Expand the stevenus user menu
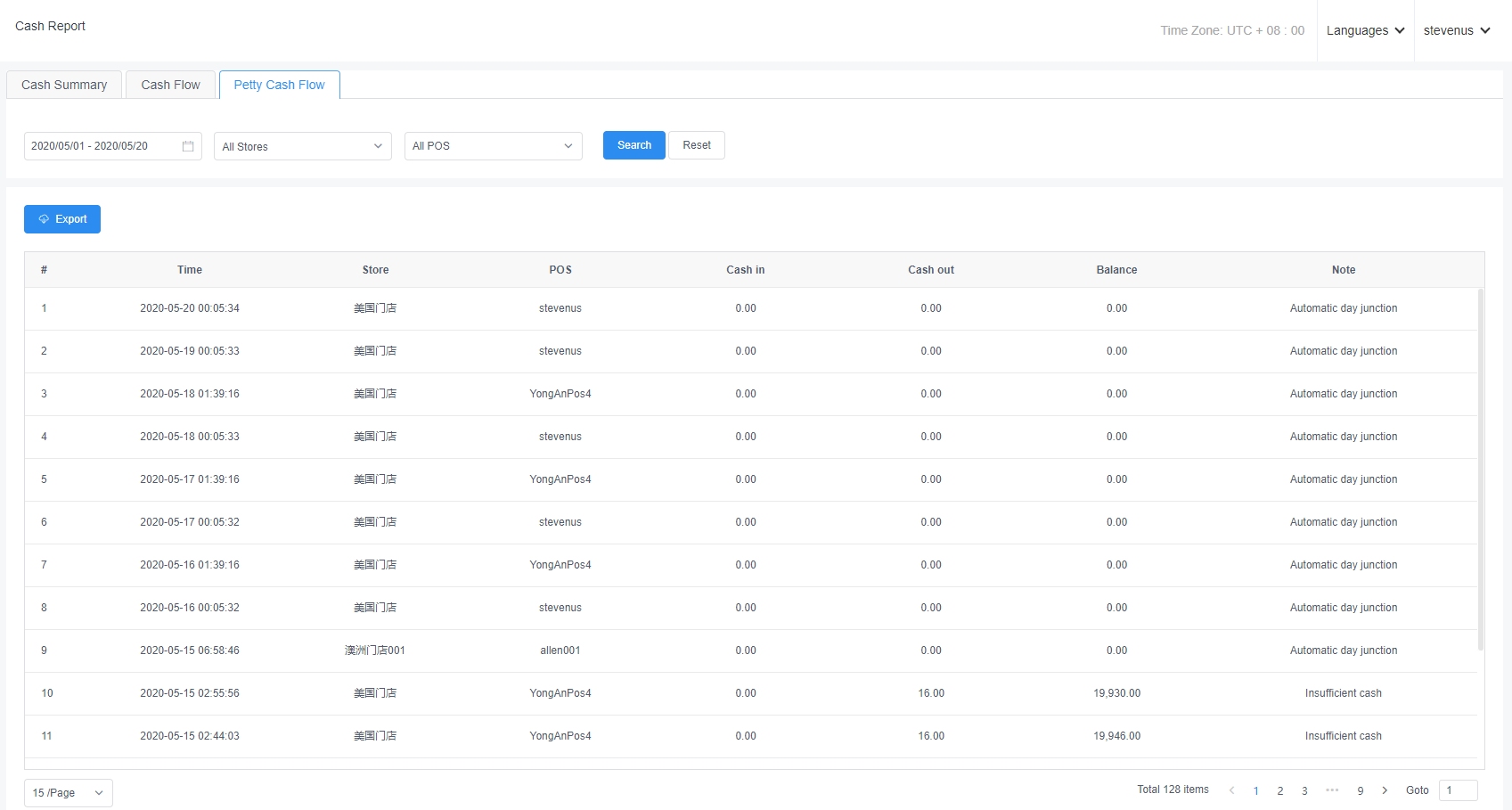This screenshot has width=1512, height=810. [x=1457, y=30]
